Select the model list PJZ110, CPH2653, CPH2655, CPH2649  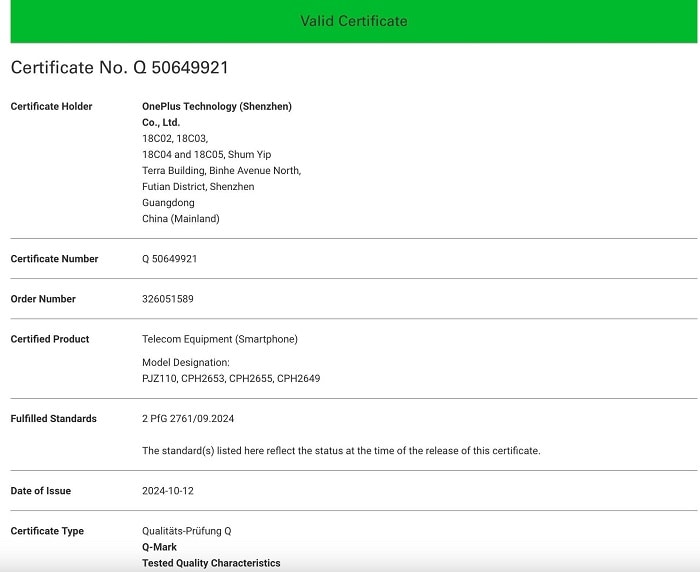pyautogui.click(x=231, y=379)
